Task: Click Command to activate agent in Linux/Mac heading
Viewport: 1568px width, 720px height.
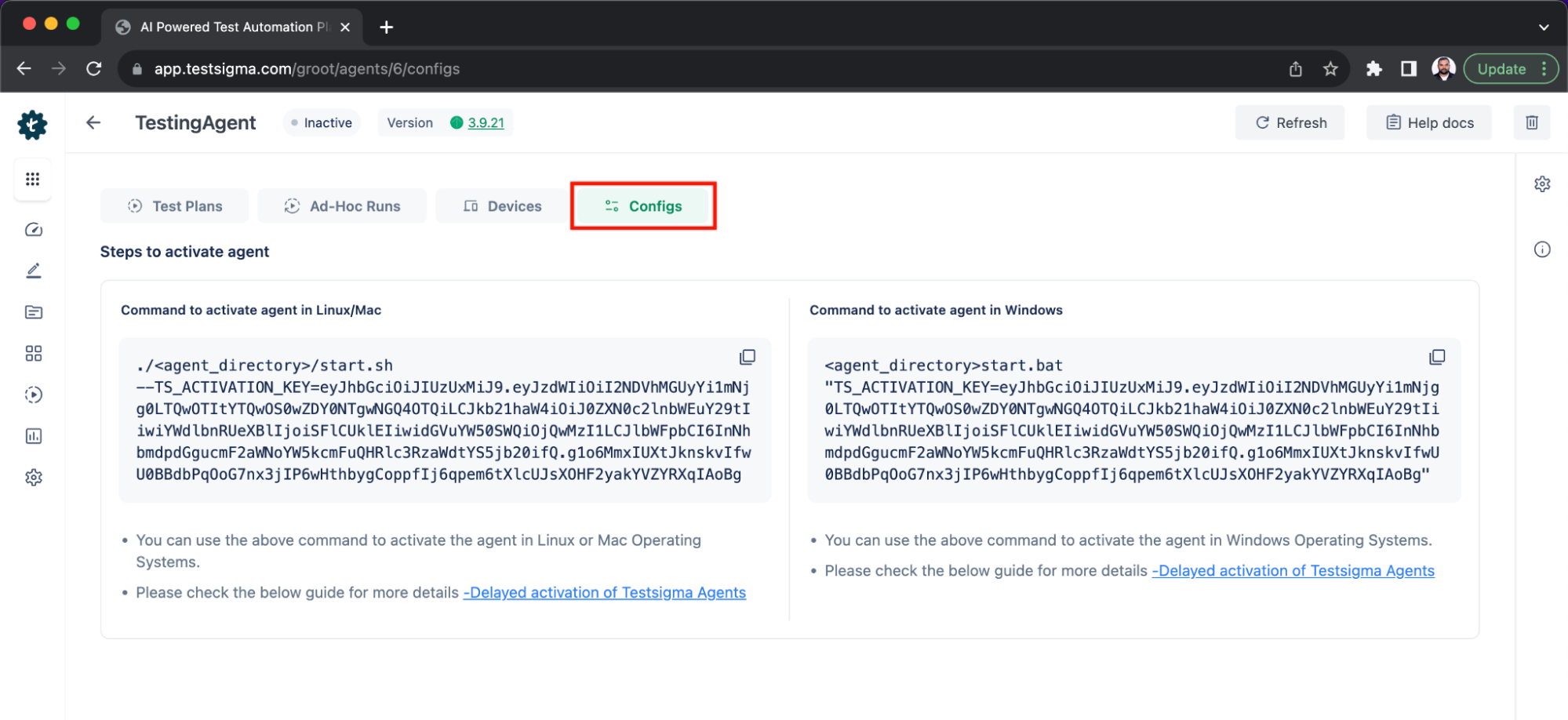Action: click(251, 310)
